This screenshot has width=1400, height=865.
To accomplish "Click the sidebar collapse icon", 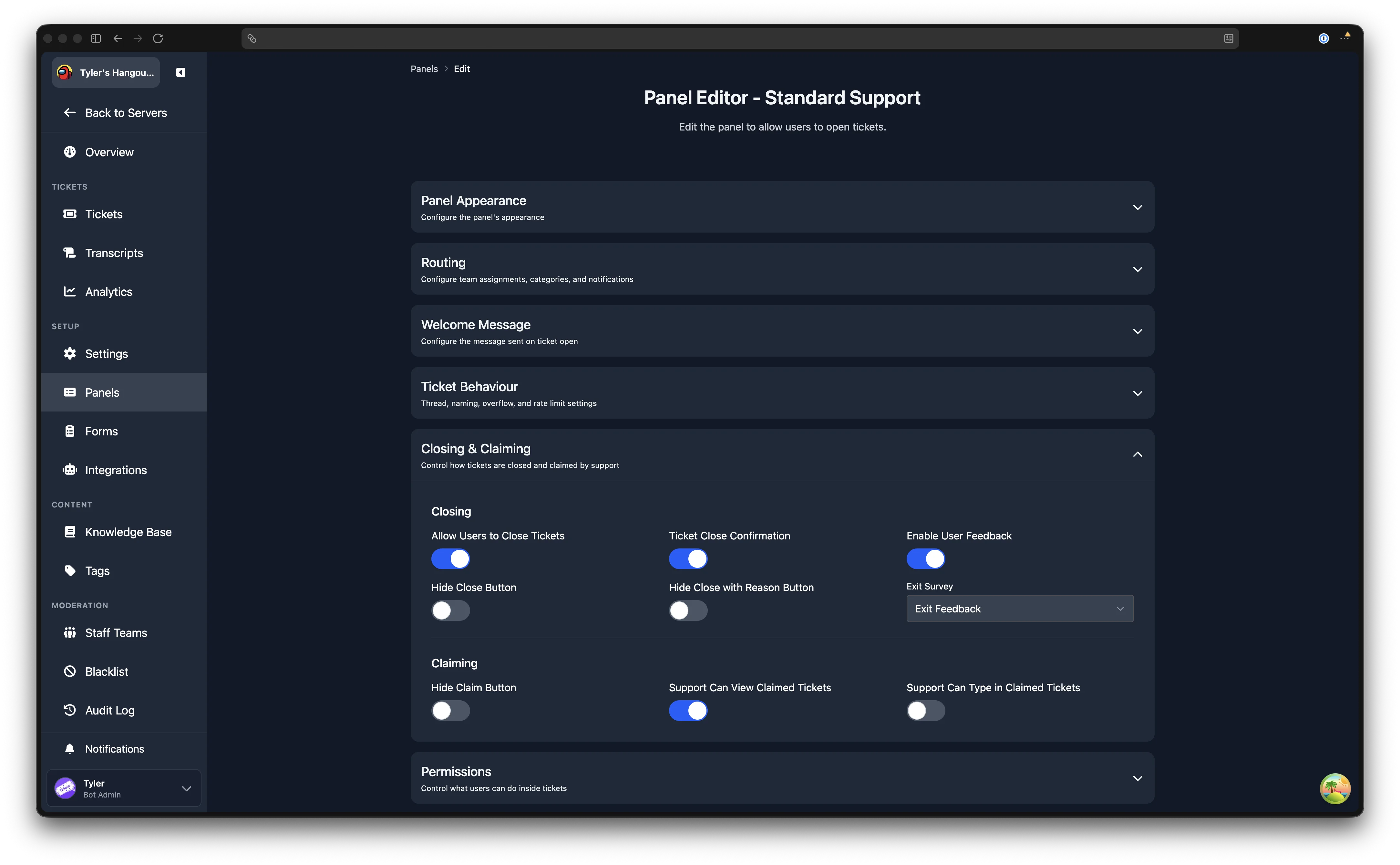I will (x=181, y=72).
